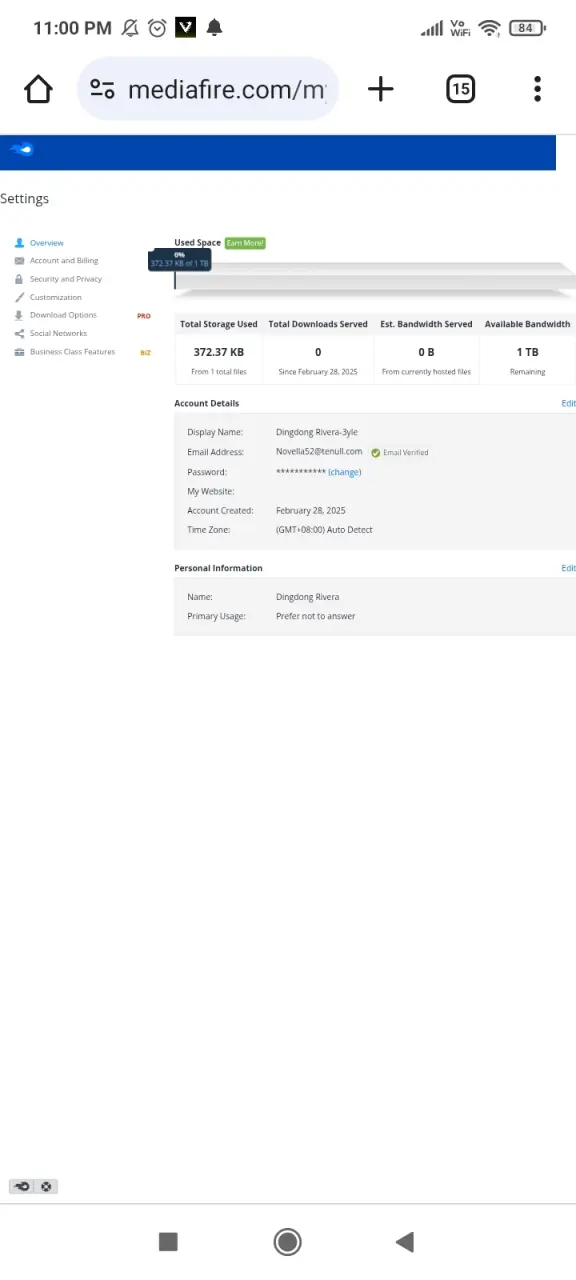Click the password (change) link
This screenshot has width=576, height=1280.
click(x=345, y=472)
